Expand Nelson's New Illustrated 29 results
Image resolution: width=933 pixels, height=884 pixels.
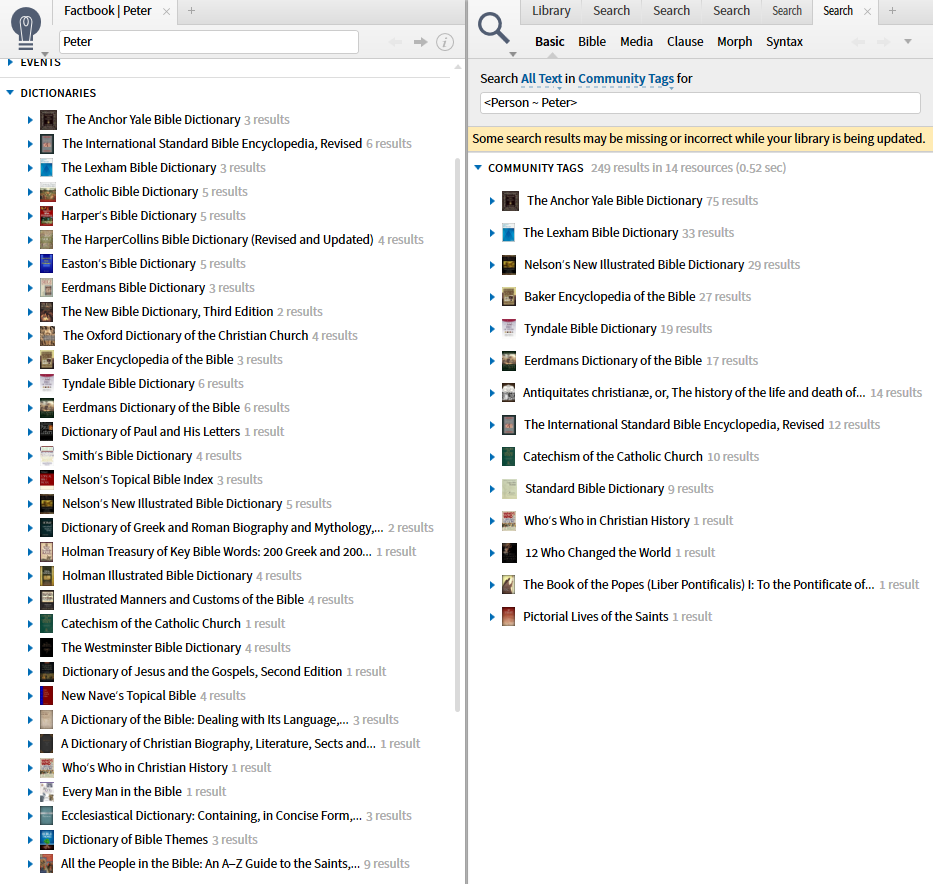tap(492, 265)
